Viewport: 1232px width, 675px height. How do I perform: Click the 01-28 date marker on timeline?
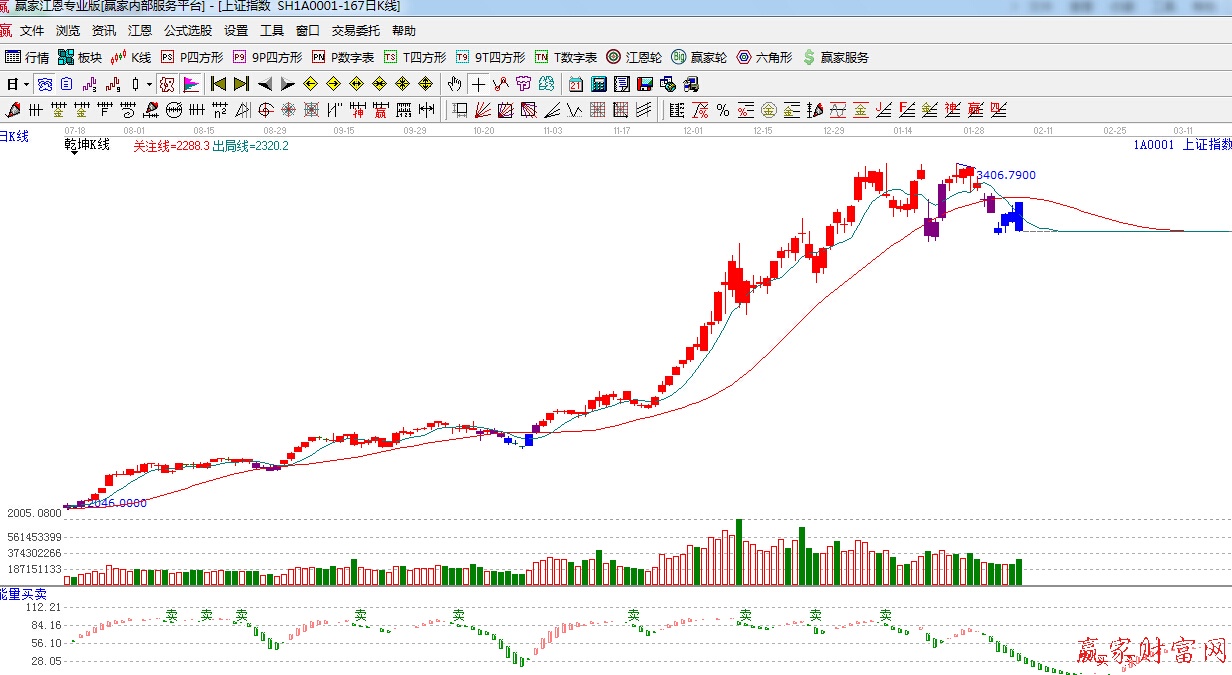click(974, 131)
